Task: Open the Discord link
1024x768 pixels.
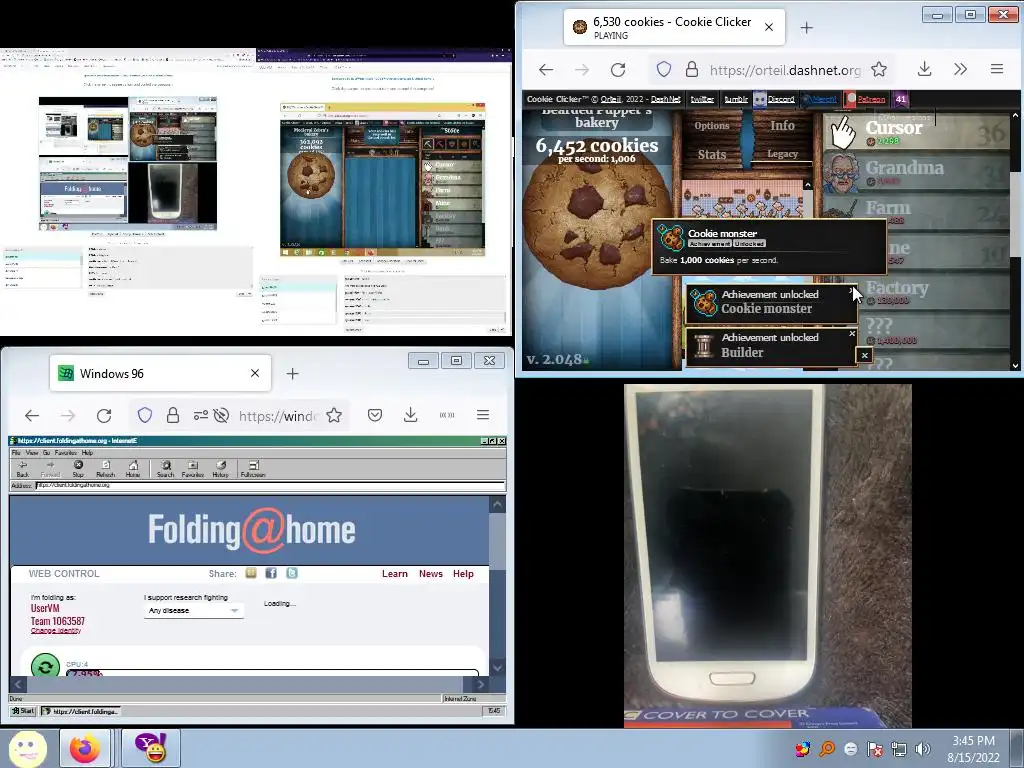Action: [x=780, y=99]
